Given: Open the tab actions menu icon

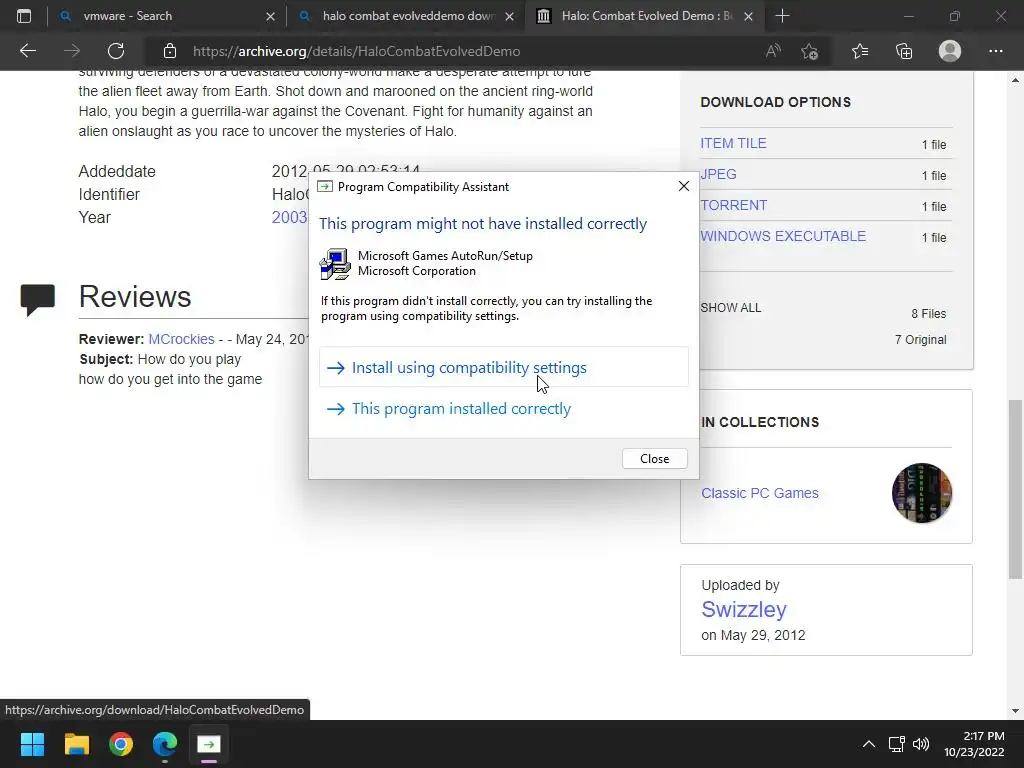Looking at the screenshot, I should tap(24, 16).
